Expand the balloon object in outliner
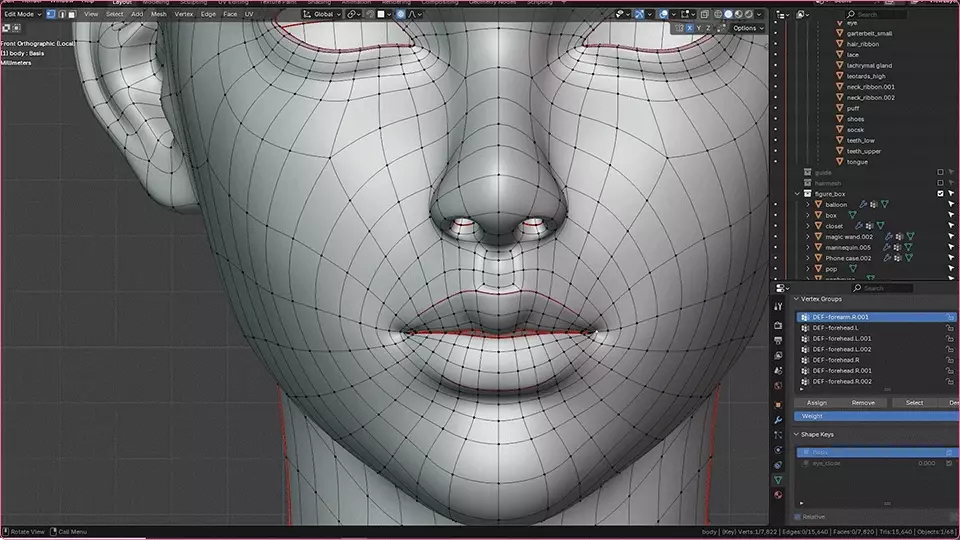960x540 pixels. coord(808,204)
